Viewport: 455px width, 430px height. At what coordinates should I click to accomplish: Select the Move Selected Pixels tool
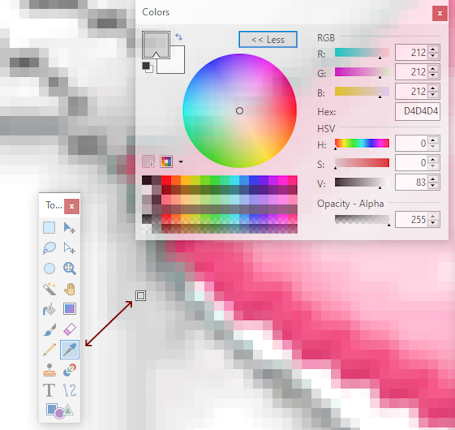point(69,228)
